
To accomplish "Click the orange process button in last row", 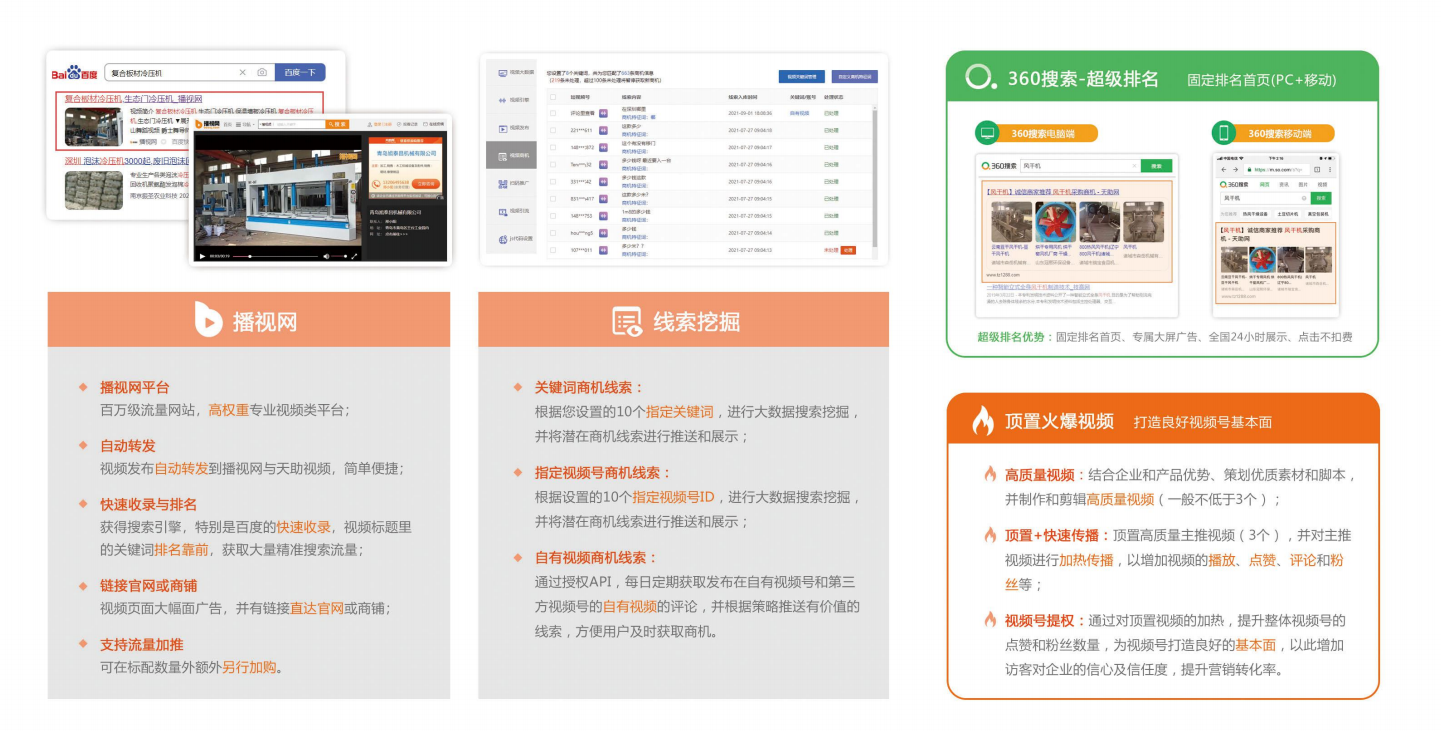I will click(848, 250).
